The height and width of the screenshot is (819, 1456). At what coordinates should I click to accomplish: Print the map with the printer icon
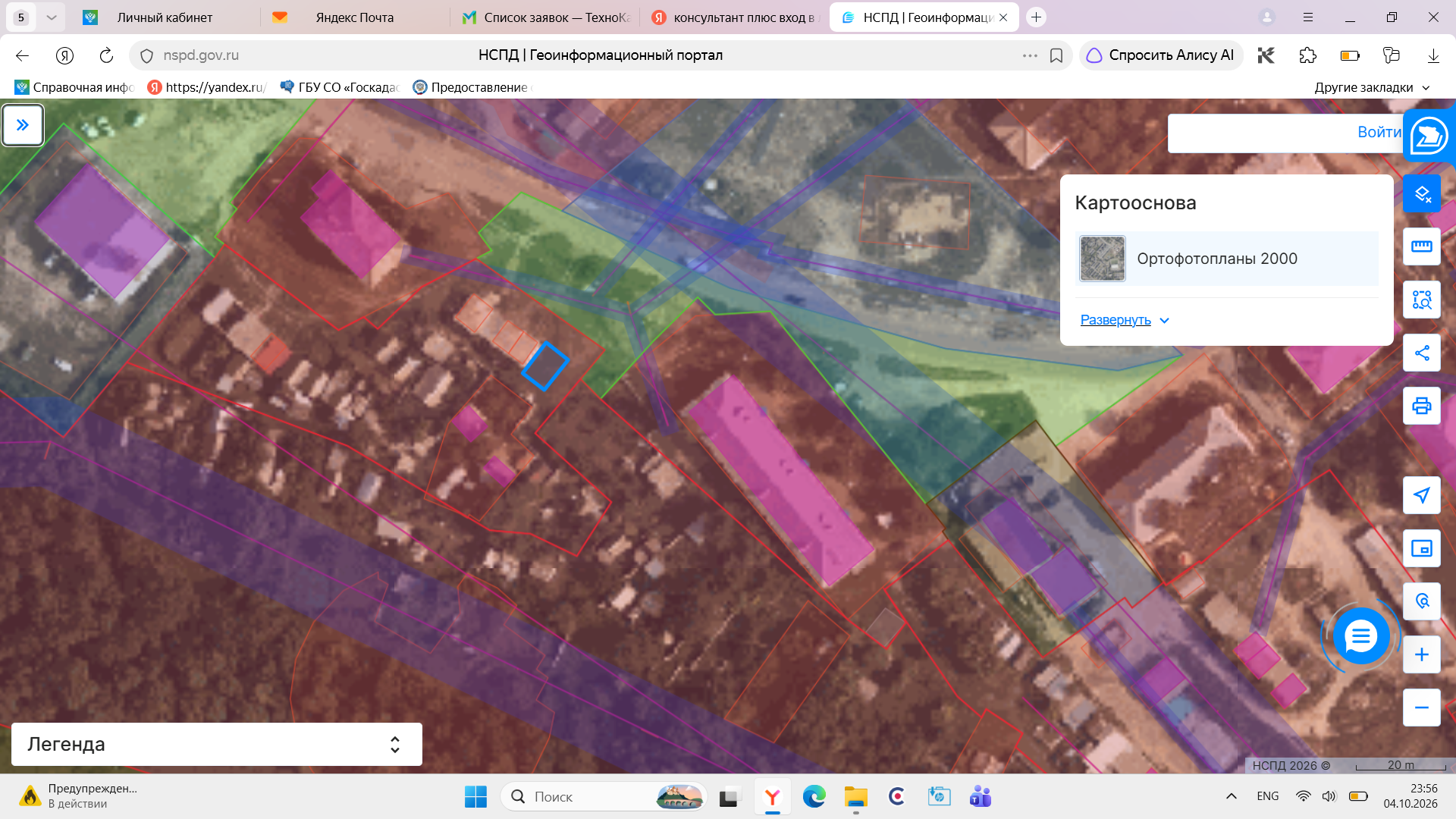point(1421,406)
